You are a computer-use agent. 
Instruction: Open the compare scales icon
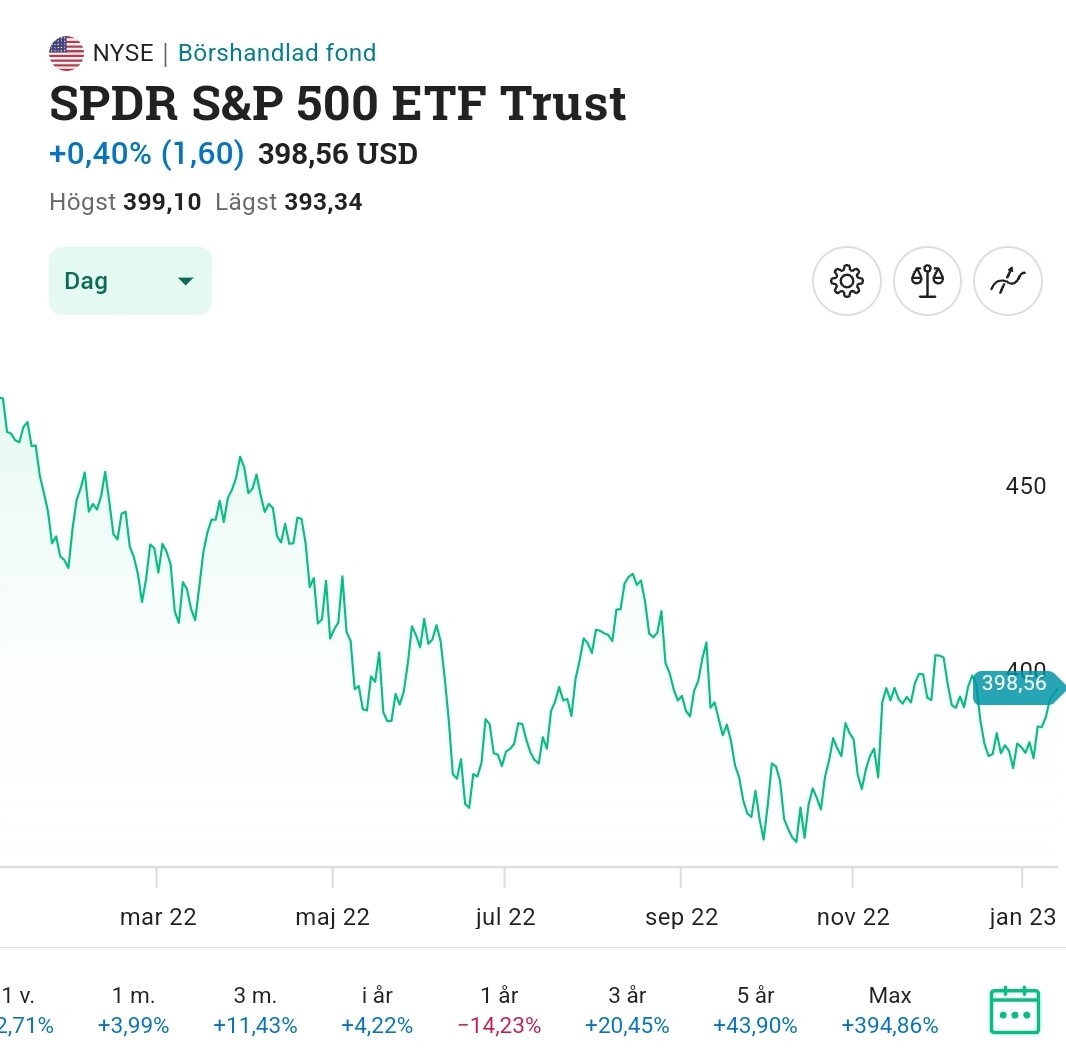pos(927,281)
